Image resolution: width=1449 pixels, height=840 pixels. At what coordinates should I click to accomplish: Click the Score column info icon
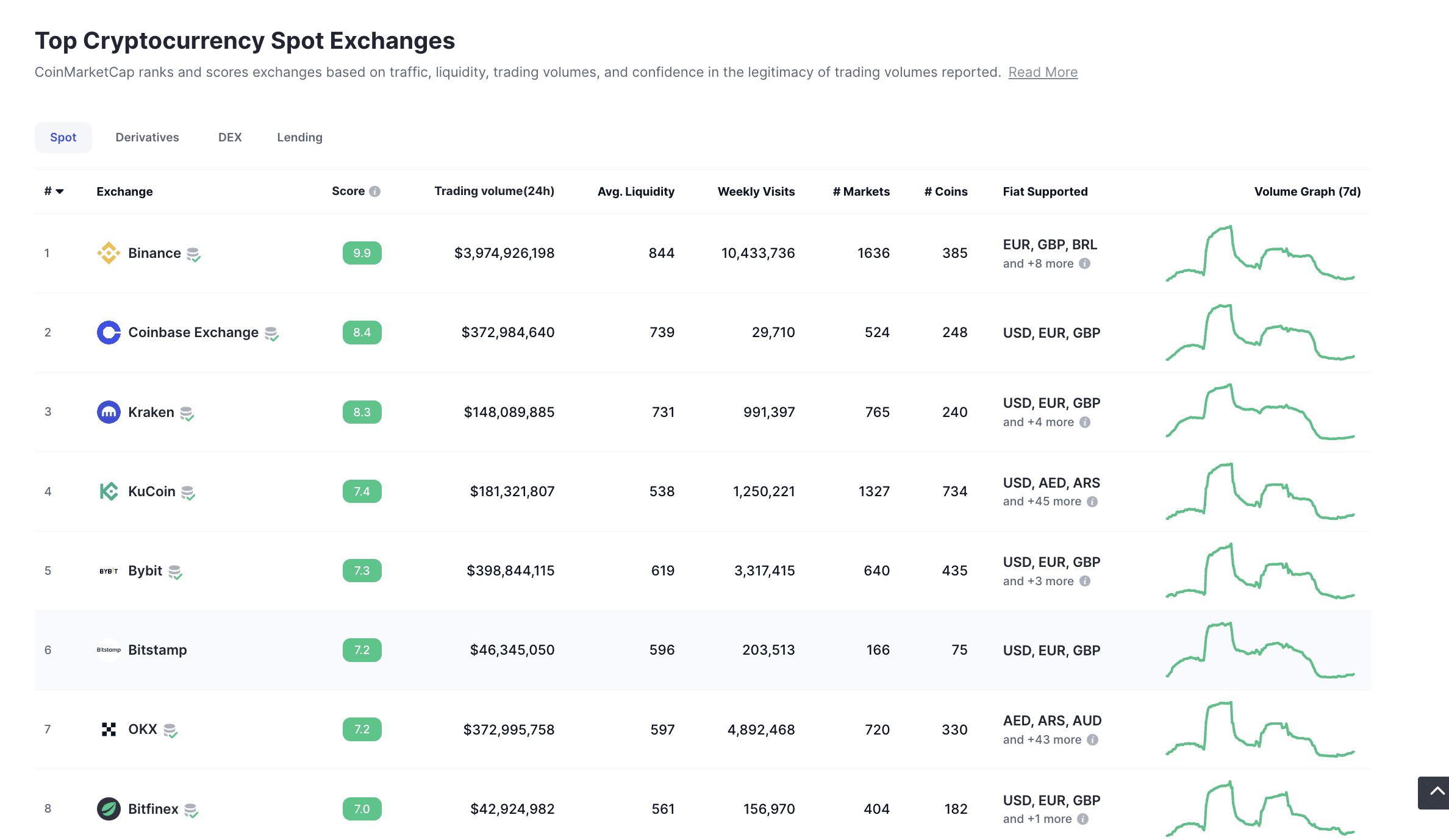pos(375,191)
